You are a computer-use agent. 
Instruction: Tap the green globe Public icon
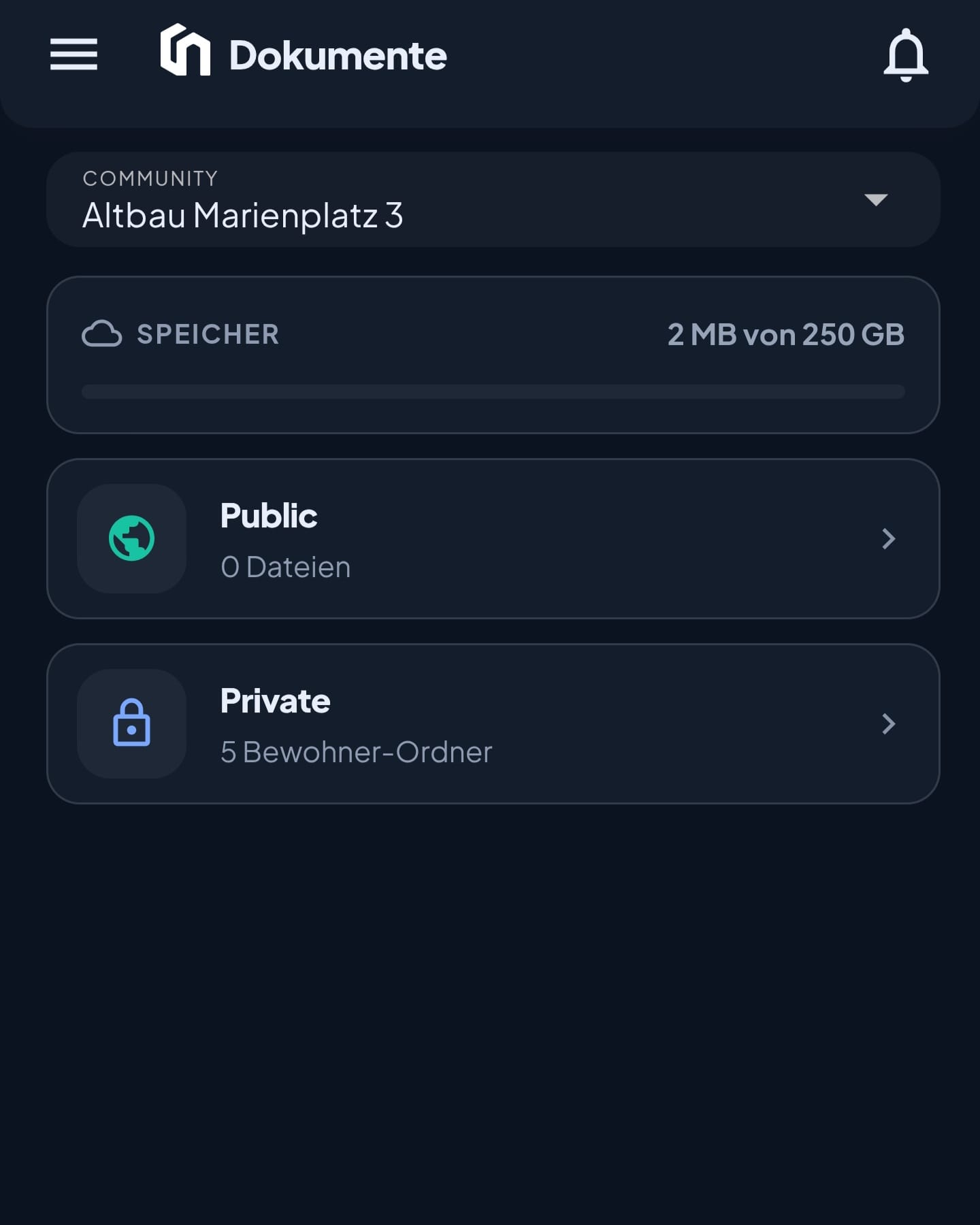click(131, 538)
